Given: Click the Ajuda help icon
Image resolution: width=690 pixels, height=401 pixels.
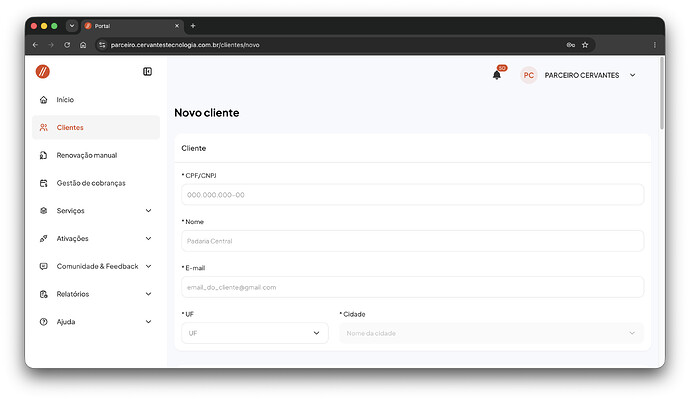Looking at the screenshot, I should (44, 321).
